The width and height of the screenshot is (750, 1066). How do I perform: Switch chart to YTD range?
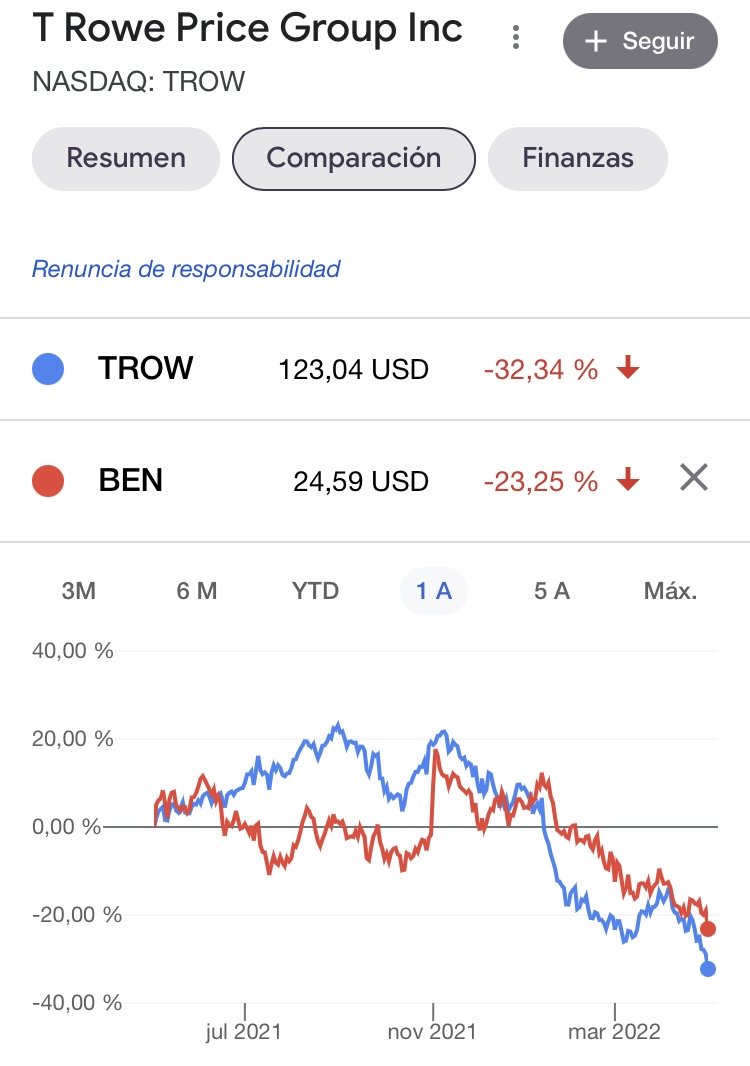click(x=315, y=591)
